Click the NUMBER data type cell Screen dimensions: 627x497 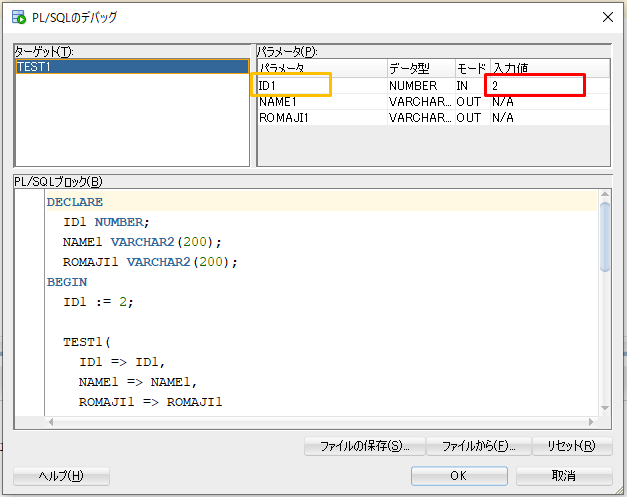pyautogui.click(x=421, y=86)
